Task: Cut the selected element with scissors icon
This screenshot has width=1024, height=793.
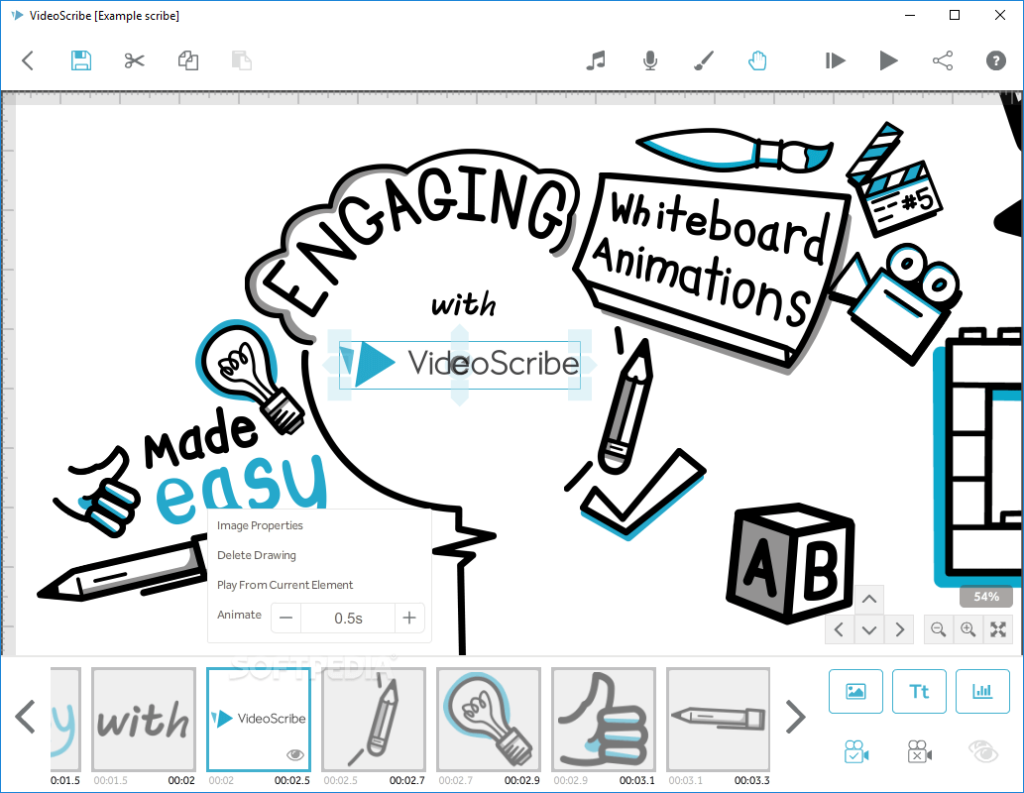Action: point(135,61)
